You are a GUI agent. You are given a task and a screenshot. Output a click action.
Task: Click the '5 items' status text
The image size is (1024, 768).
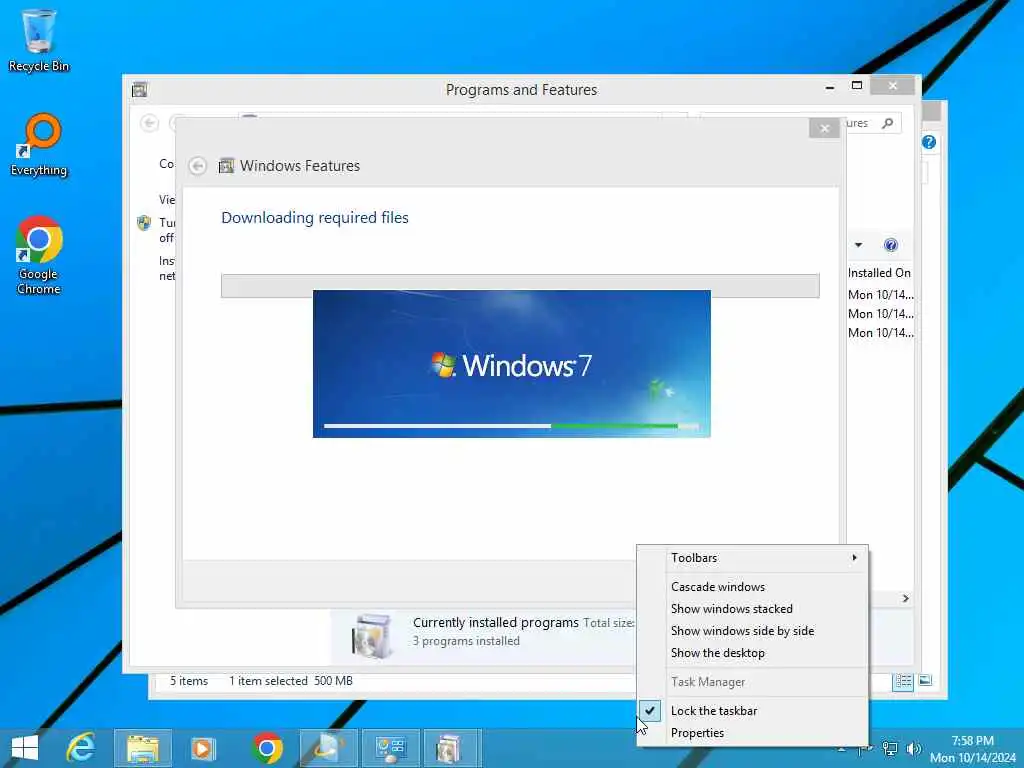[189, 680]
